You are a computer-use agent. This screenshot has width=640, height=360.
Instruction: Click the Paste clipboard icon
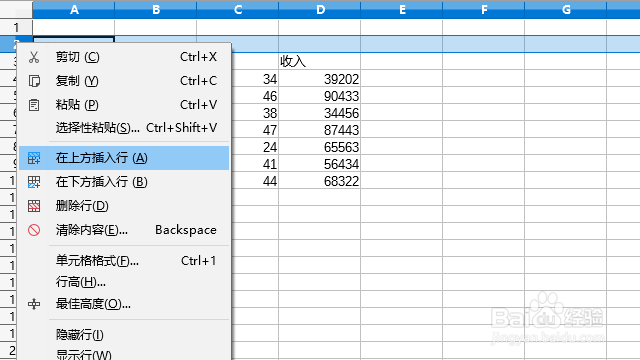point(34,105)
